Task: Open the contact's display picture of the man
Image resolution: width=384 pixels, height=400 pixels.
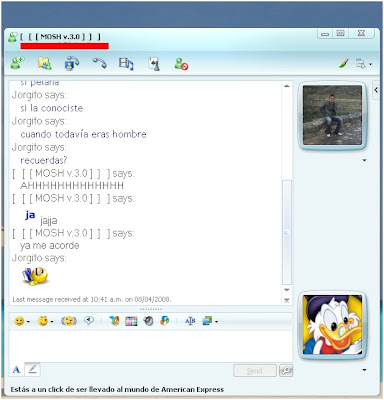Action: pos(332,115)
